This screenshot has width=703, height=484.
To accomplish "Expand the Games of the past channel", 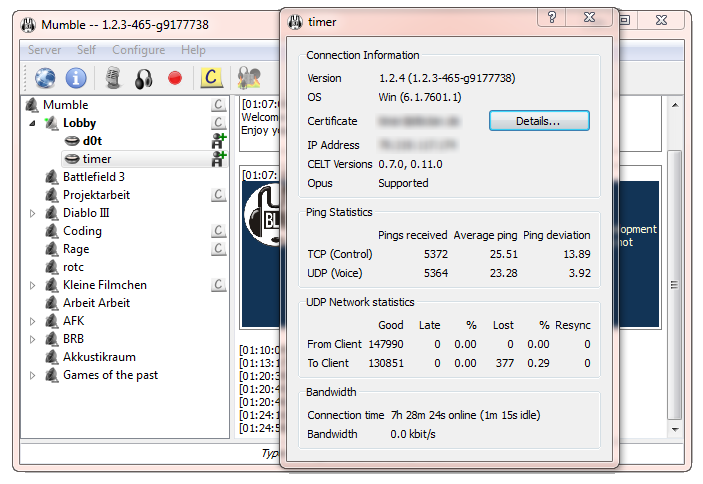I will tap(32, 375).
